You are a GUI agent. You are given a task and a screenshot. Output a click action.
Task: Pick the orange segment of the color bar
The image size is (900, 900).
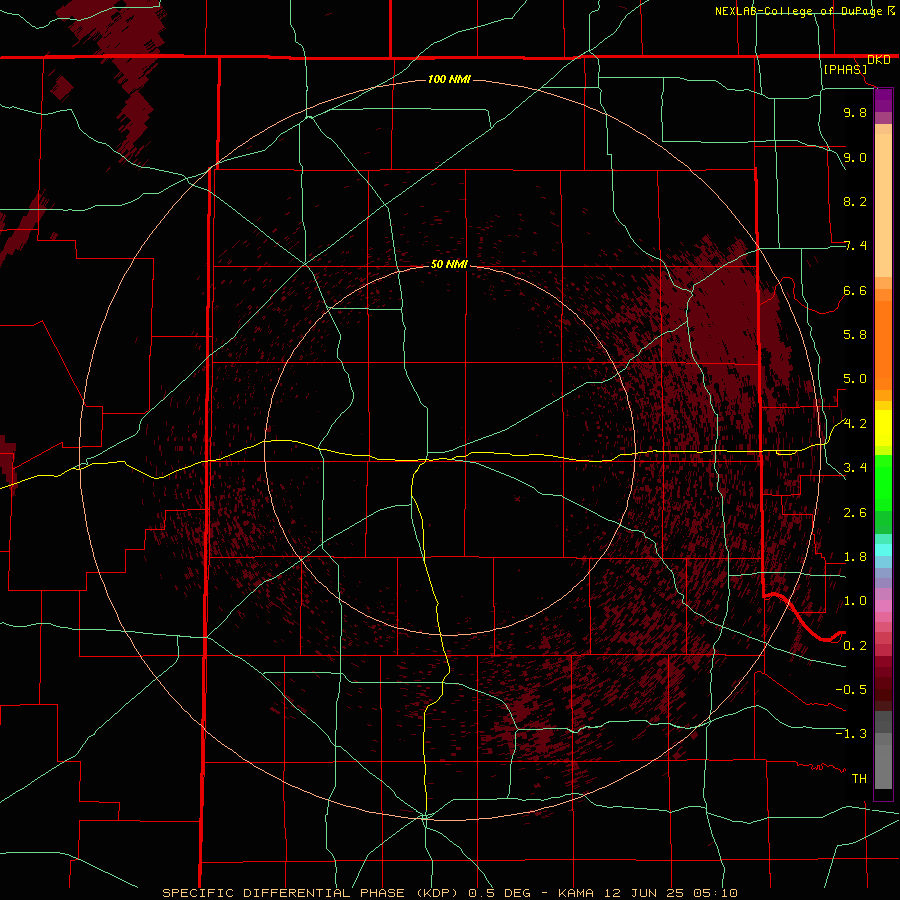pos(883,346)
